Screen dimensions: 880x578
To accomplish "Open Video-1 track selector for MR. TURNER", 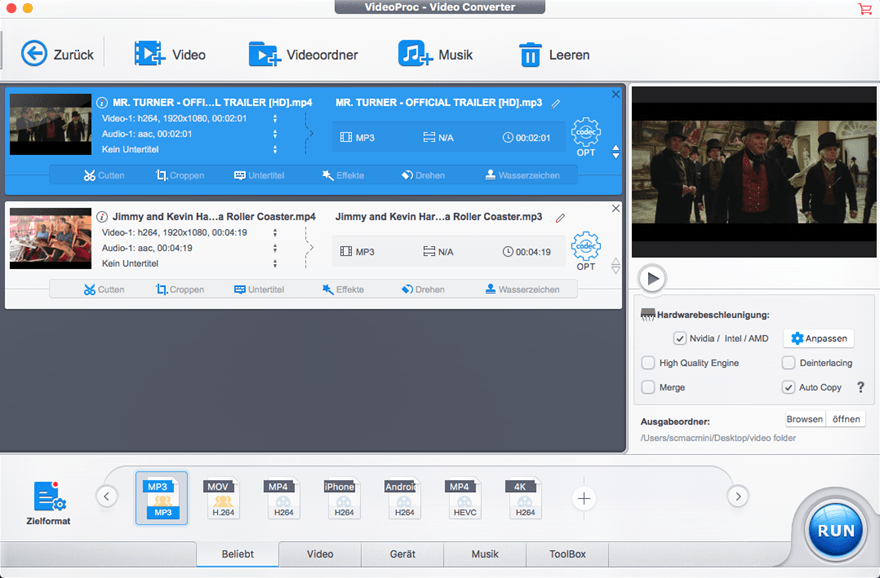I will [275, 118].
